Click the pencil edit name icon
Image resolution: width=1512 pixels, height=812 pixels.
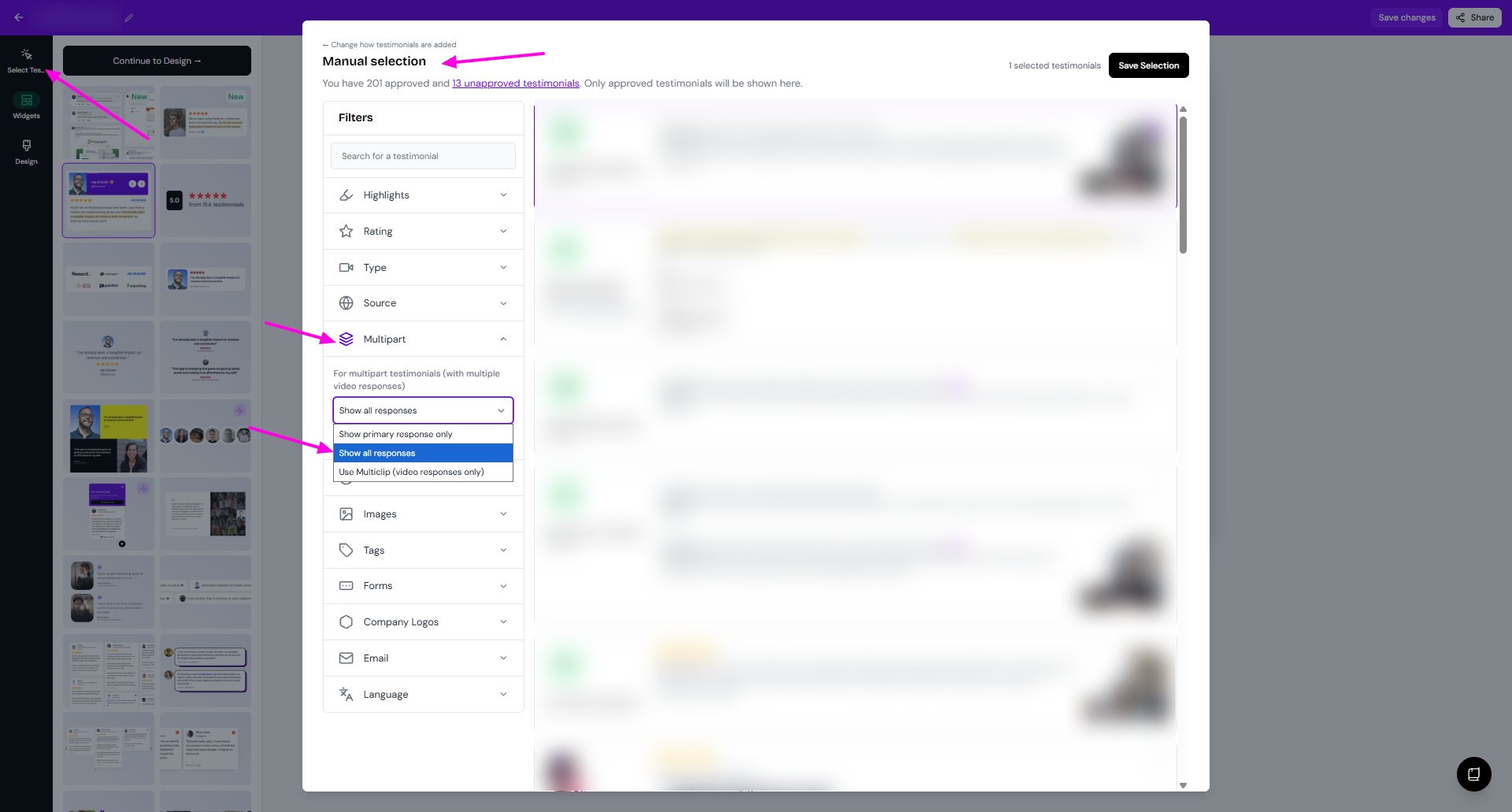[x=129, y=17]
